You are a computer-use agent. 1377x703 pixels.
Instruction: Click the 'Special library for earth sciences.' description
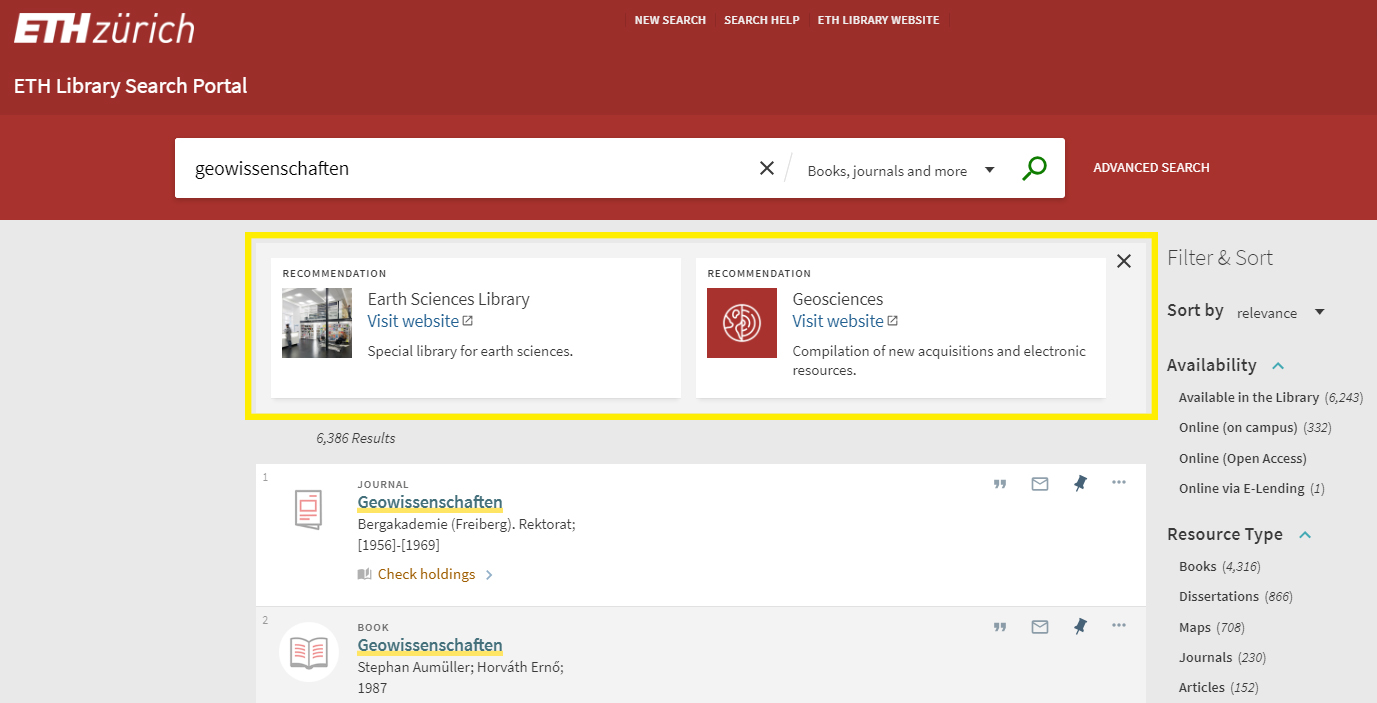pyautogui.click(x=470, y=351)
